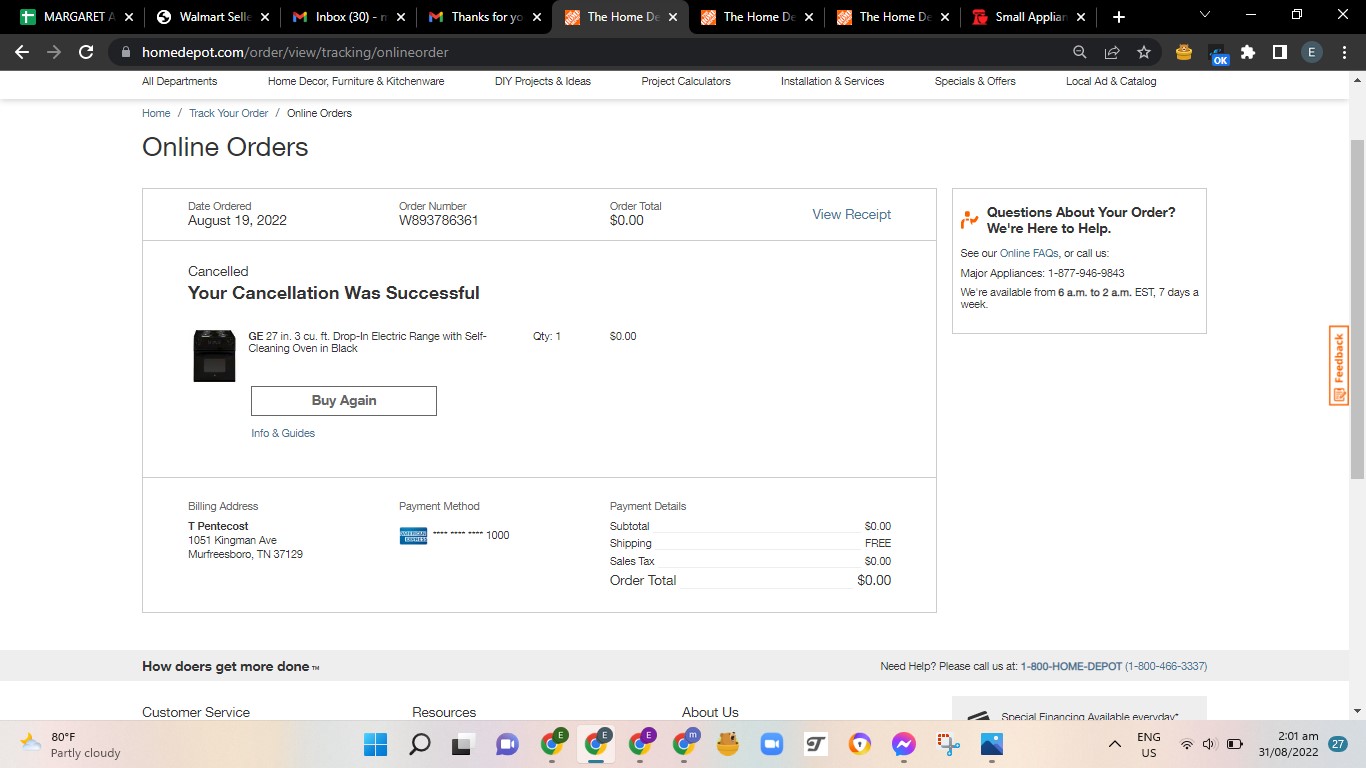Image resolution: width=1366 pixels, height=768 pixels.
Task: Open Task View on the taskbar
Action: point(463,744)
